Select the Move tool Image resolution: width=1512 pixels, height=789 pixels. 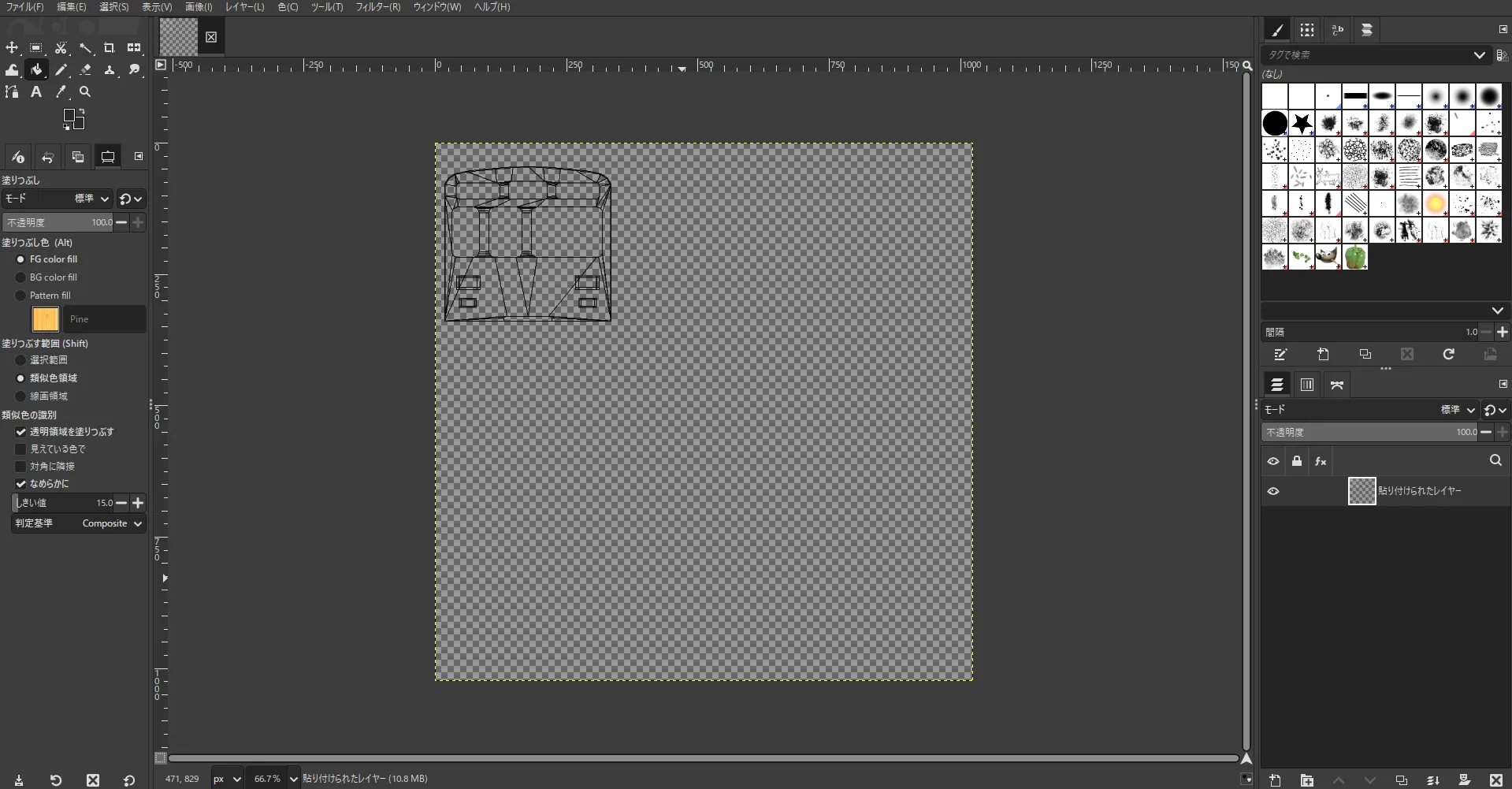(11, 47)
